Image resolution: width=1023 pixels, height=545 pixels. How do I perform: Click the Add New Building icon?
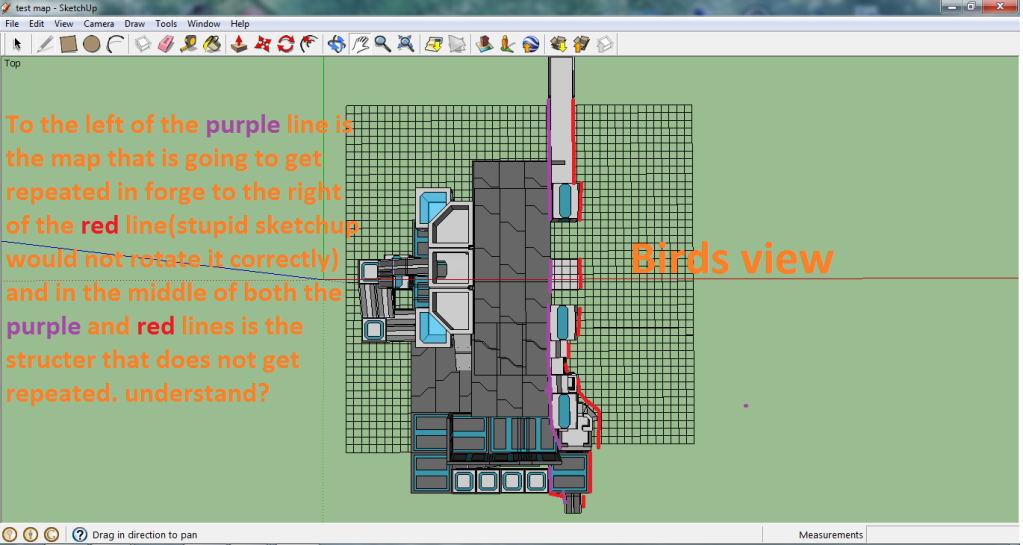click(484, 44)
